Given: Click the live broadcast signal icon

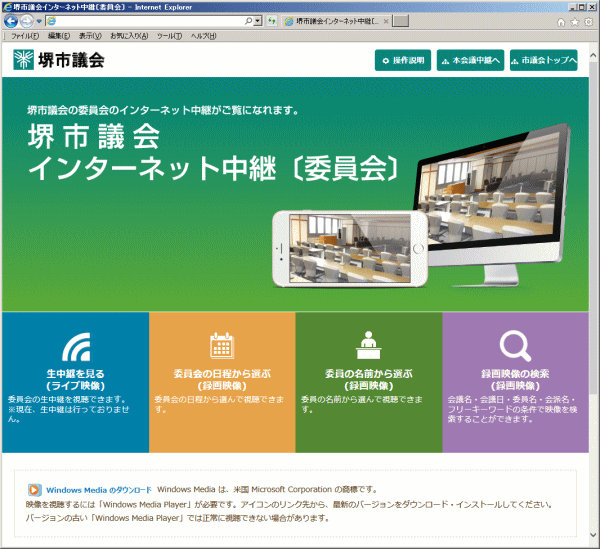Looking at the screenshot, I should tap(76, 347).
